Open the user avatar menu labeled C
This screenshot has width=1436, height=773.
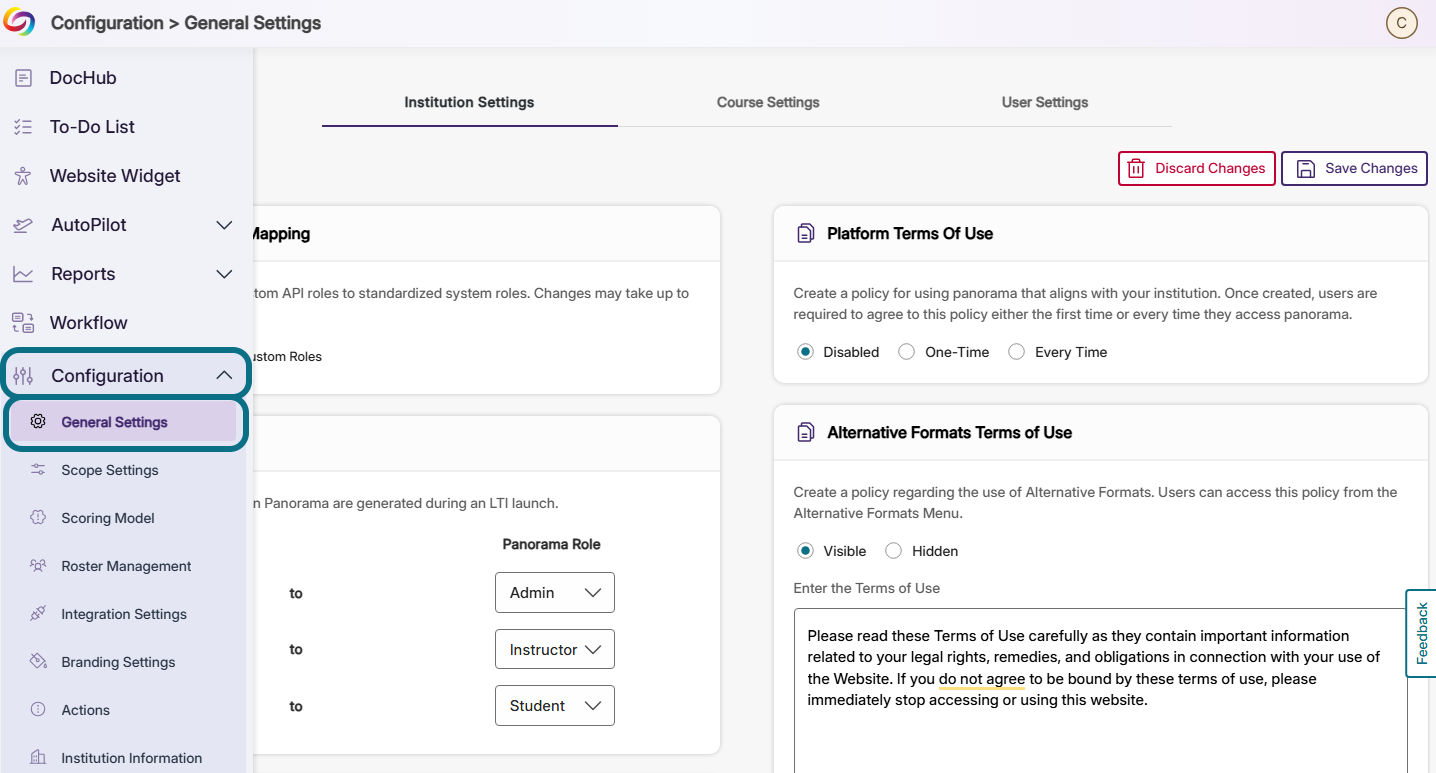[1401, 23]
